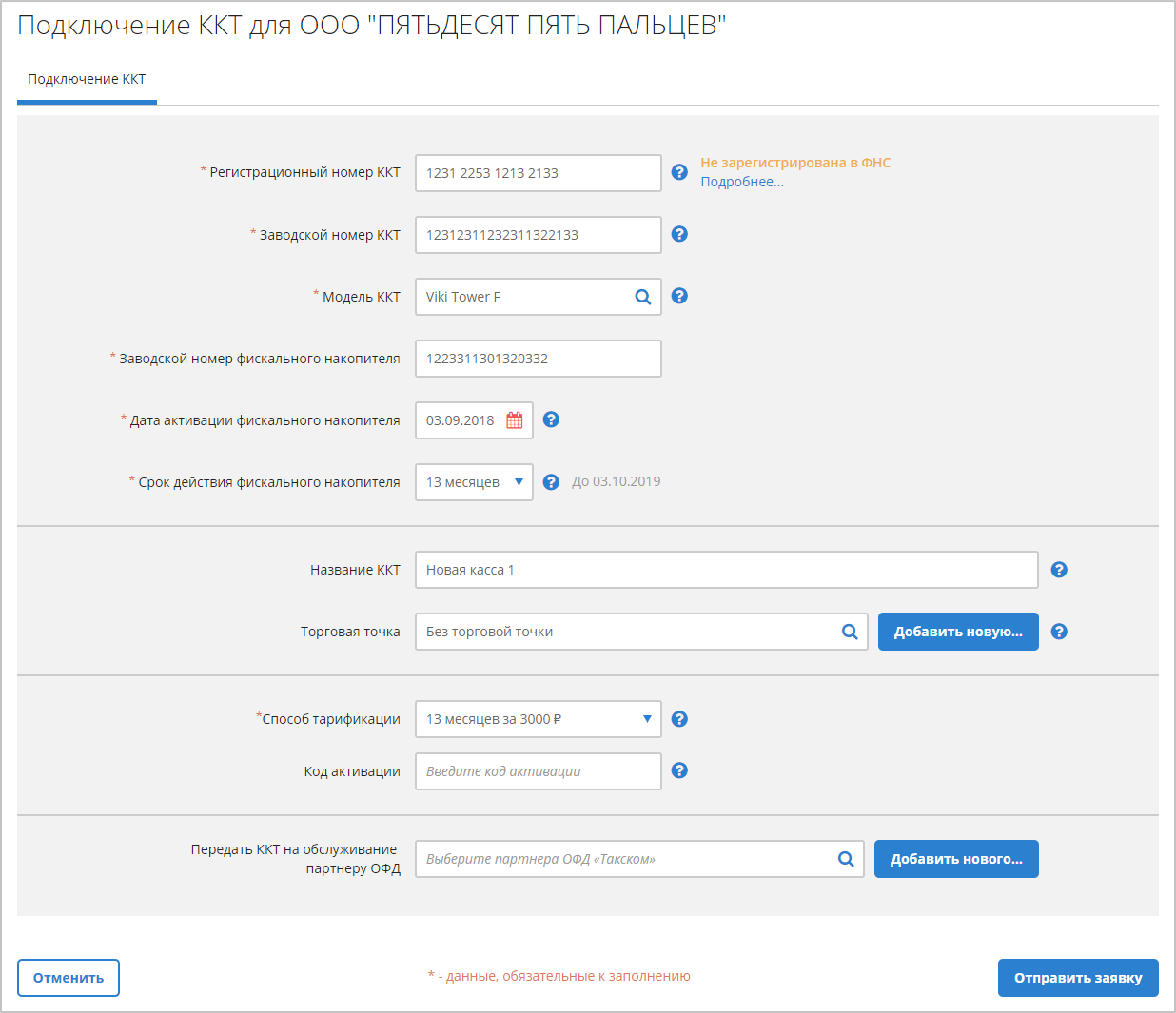Click Добавить нового... partner button
The image size is (1176, 1013).
click(x=955, y=859)
